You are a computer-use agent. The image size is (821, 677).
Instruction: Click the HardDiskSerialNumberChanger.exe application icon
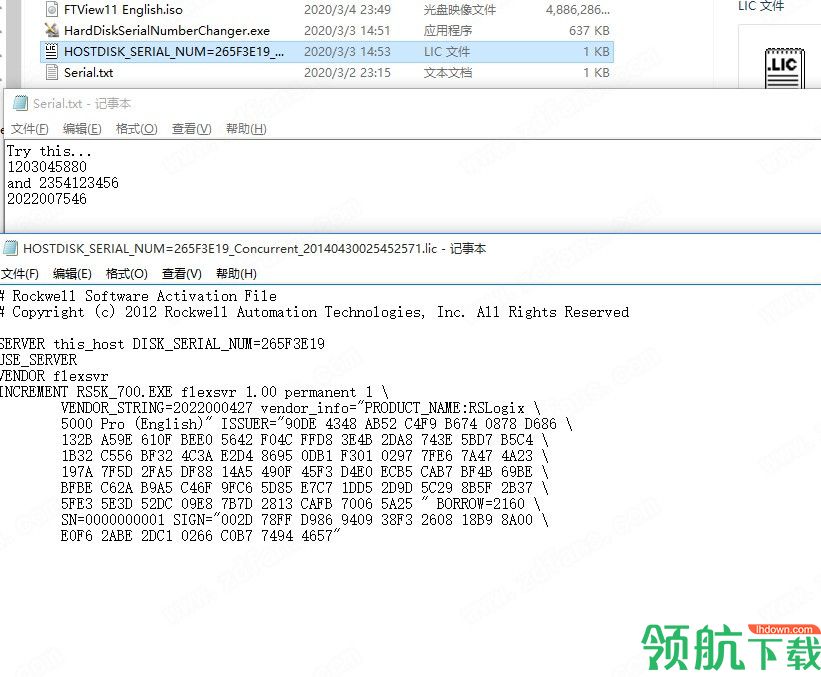(51, 30)
